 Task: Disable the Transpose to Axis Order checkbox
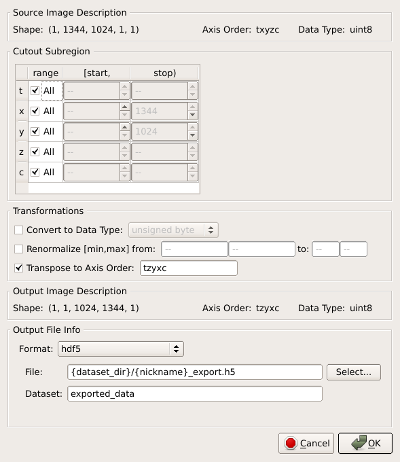[x=19, y=268]
